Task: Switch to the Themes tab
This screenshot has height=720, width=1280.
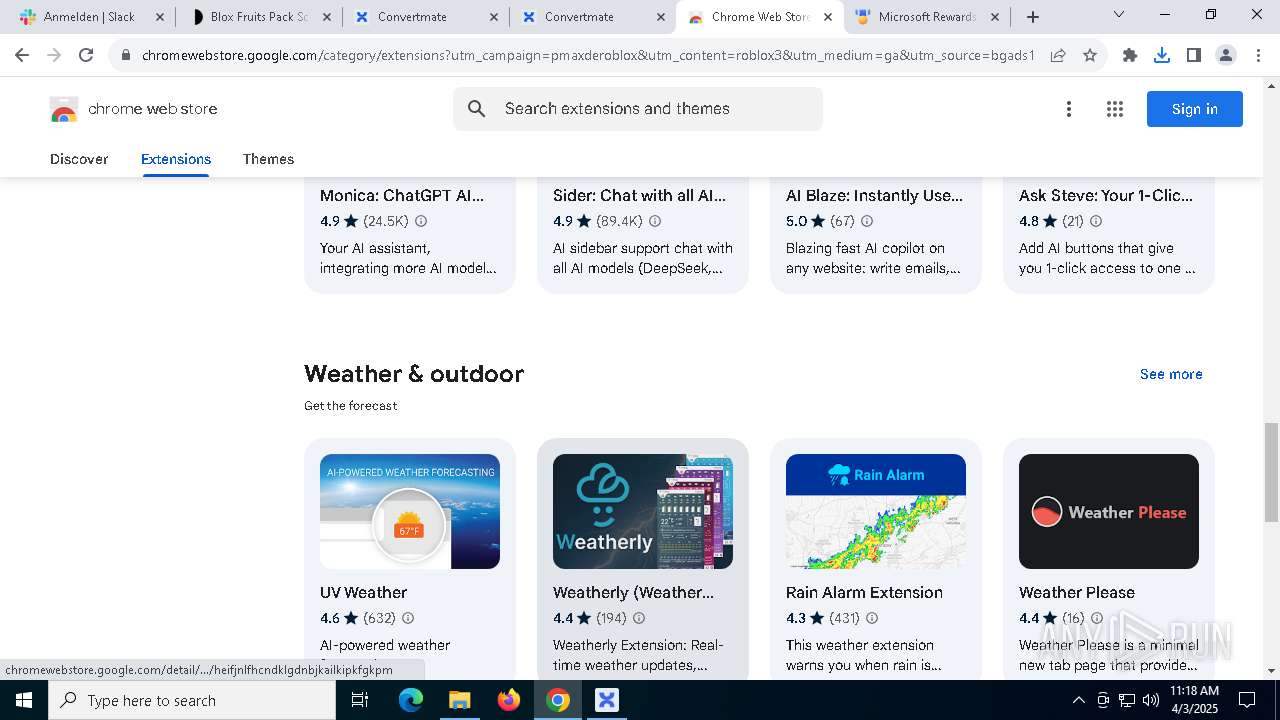Action: pos(268,159)
